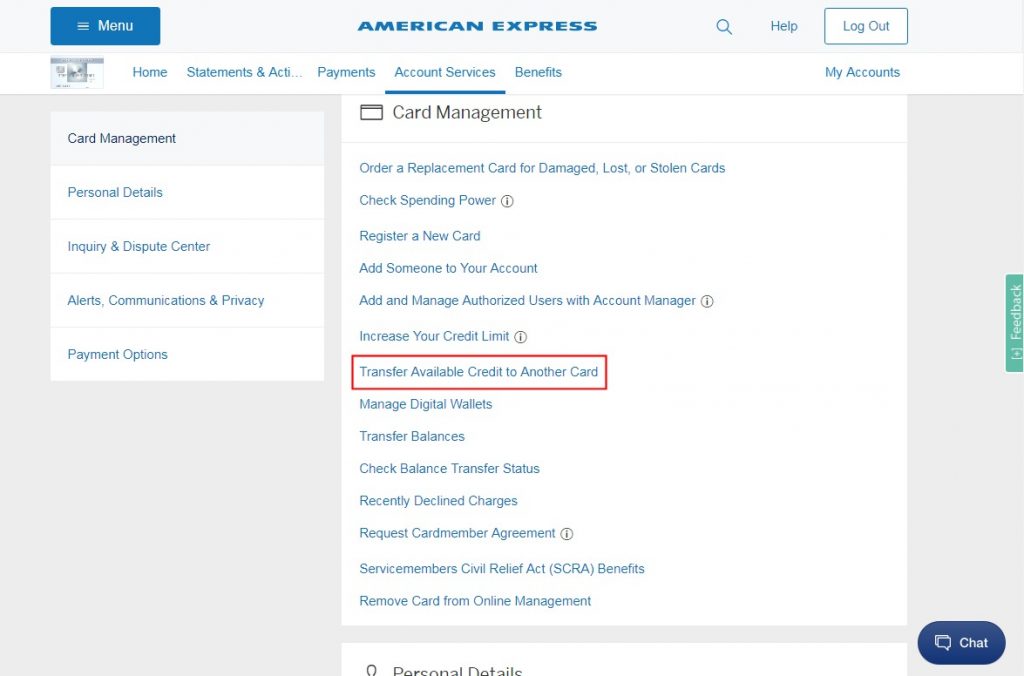The height and width of the screenshot is (676, 1024).
Task: Open the main Menu button
Action: pos(105,26)
